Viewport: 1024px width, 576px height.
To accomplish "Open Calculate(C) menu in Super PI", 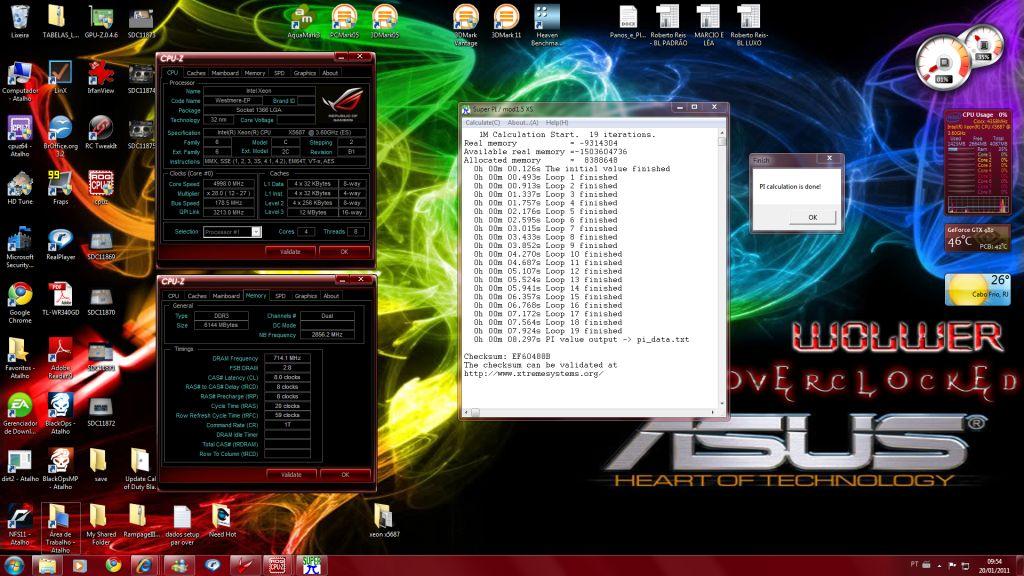I will tap(482, 123).
